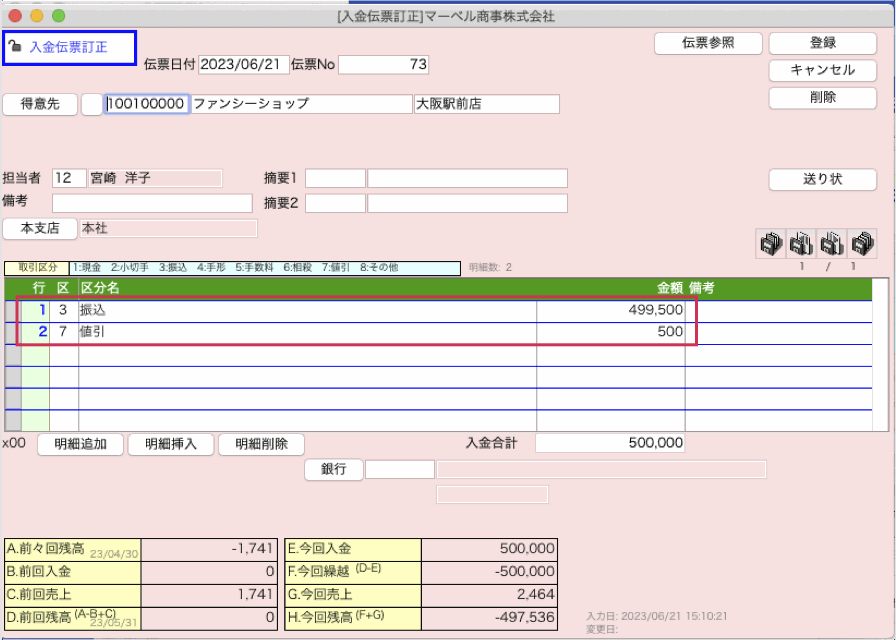Click the キャンセル button

pyautogui.click(x=822, y=70)
